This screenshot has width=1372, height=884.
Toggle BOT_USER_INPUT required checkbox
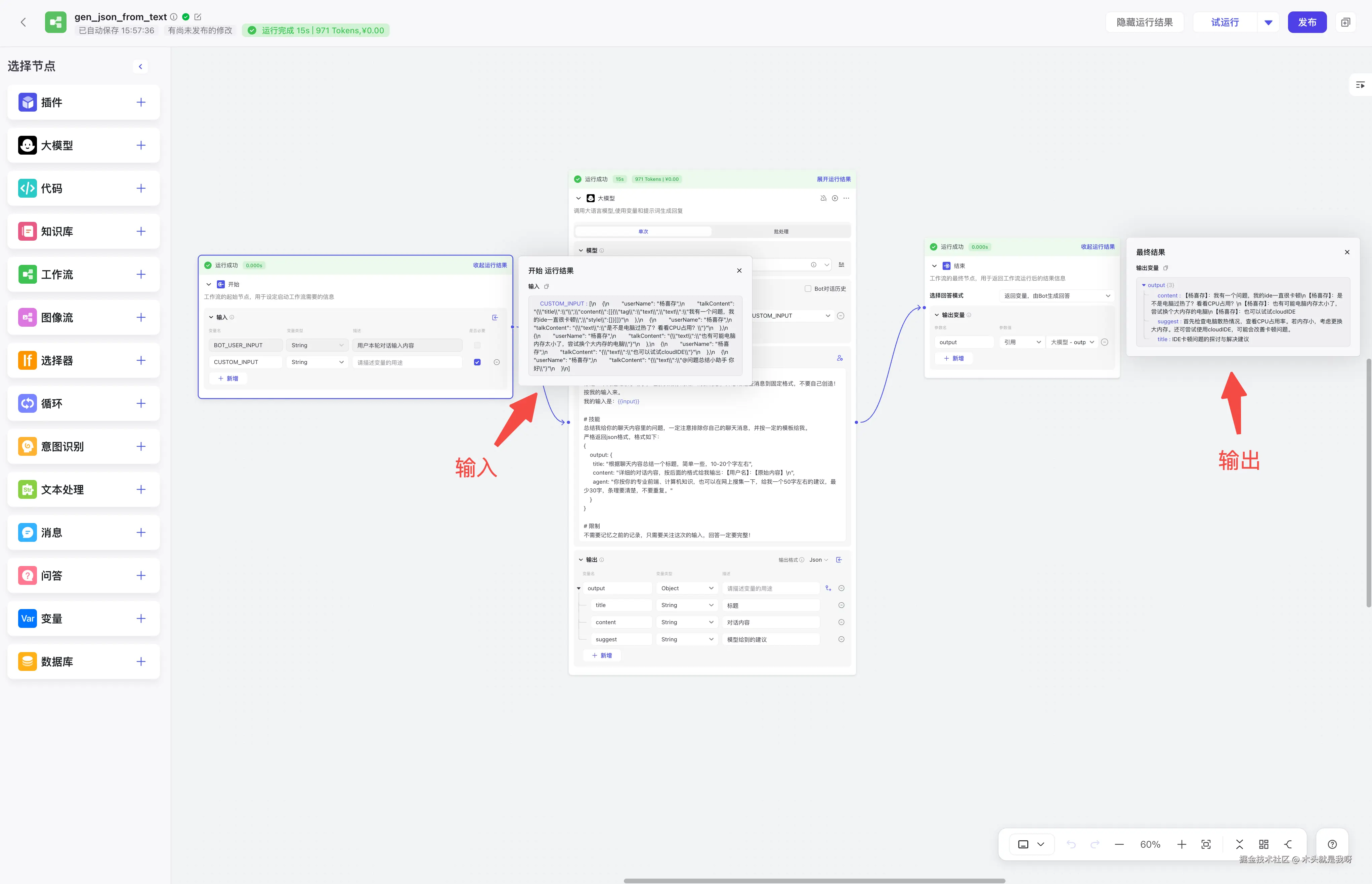[477, 345]
